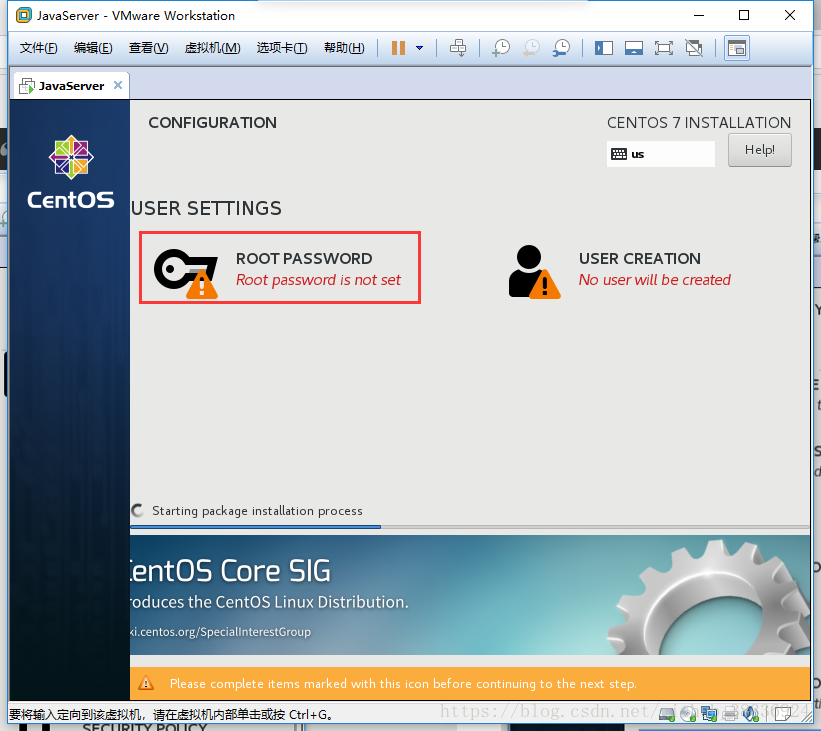Screen dimensions: 821x731
Task: Toggle the thumbnail bar icon
Action: point(634,48)
